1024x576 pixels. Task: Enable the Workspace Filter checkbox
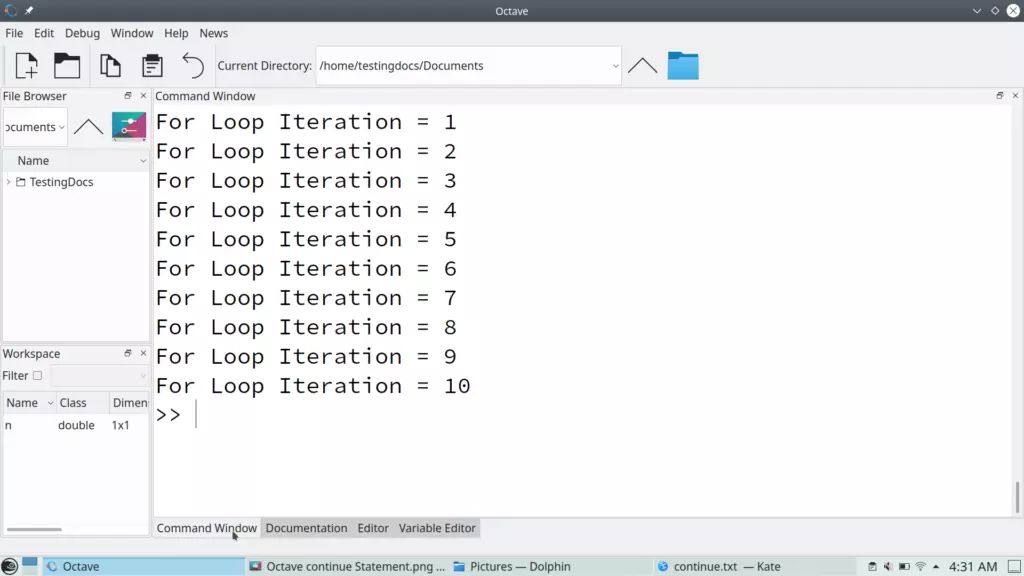tap(37, 376)
